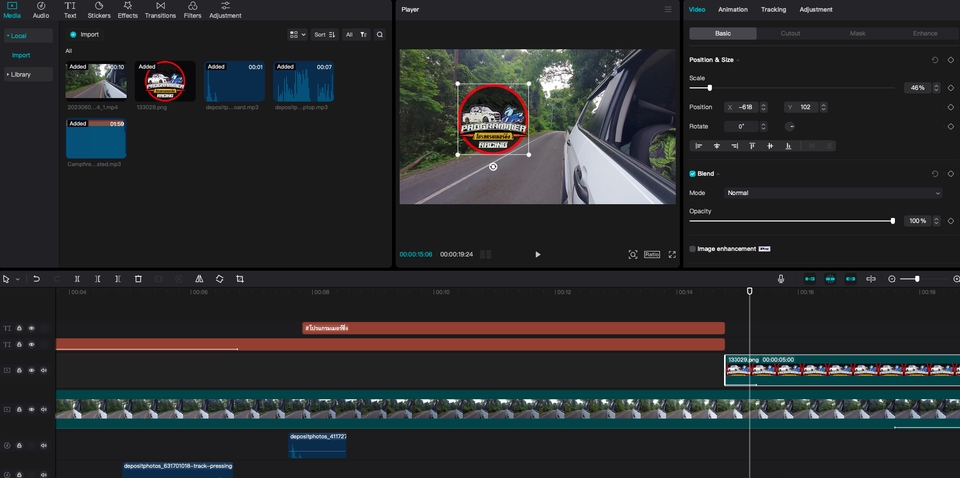The image size is (960, 478).
Task: Select the Crop tool
Action: tap(240, 279)
